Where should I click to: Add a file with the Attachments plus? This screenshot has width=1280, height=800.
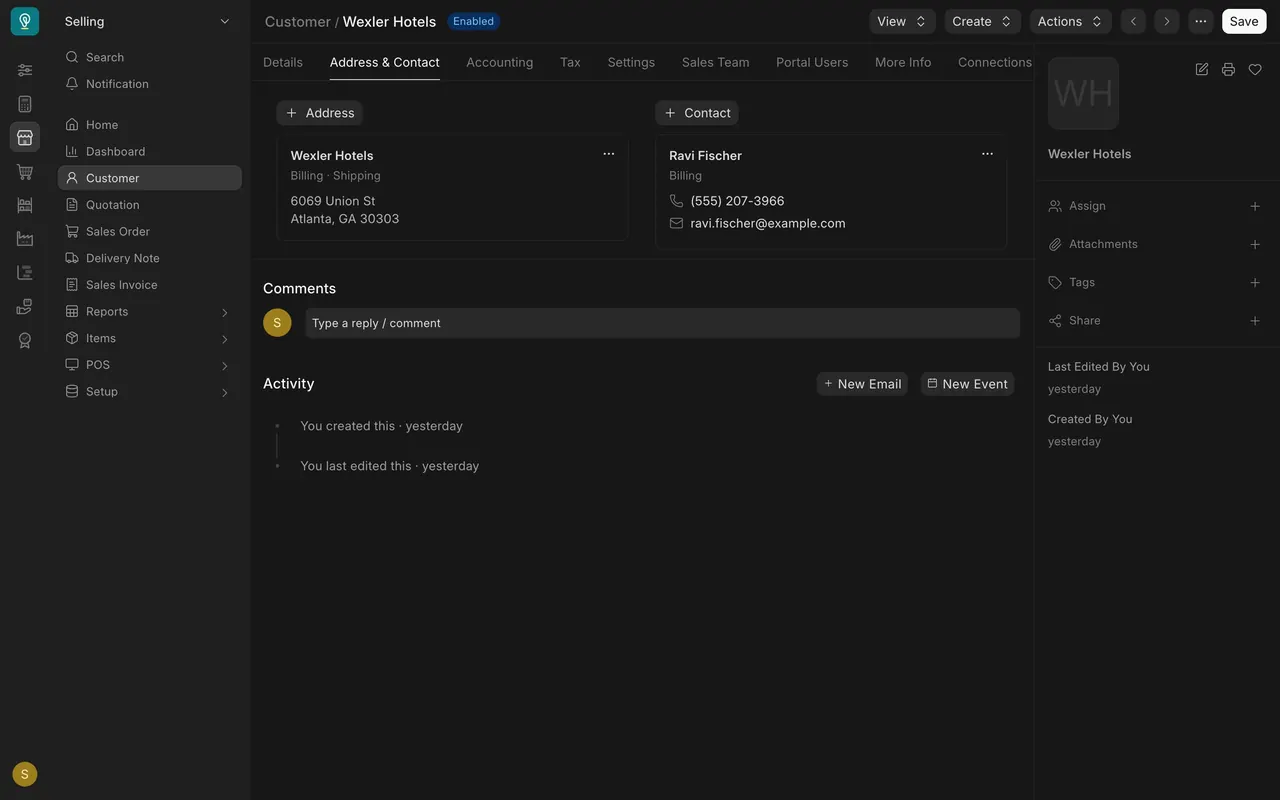1255,244
